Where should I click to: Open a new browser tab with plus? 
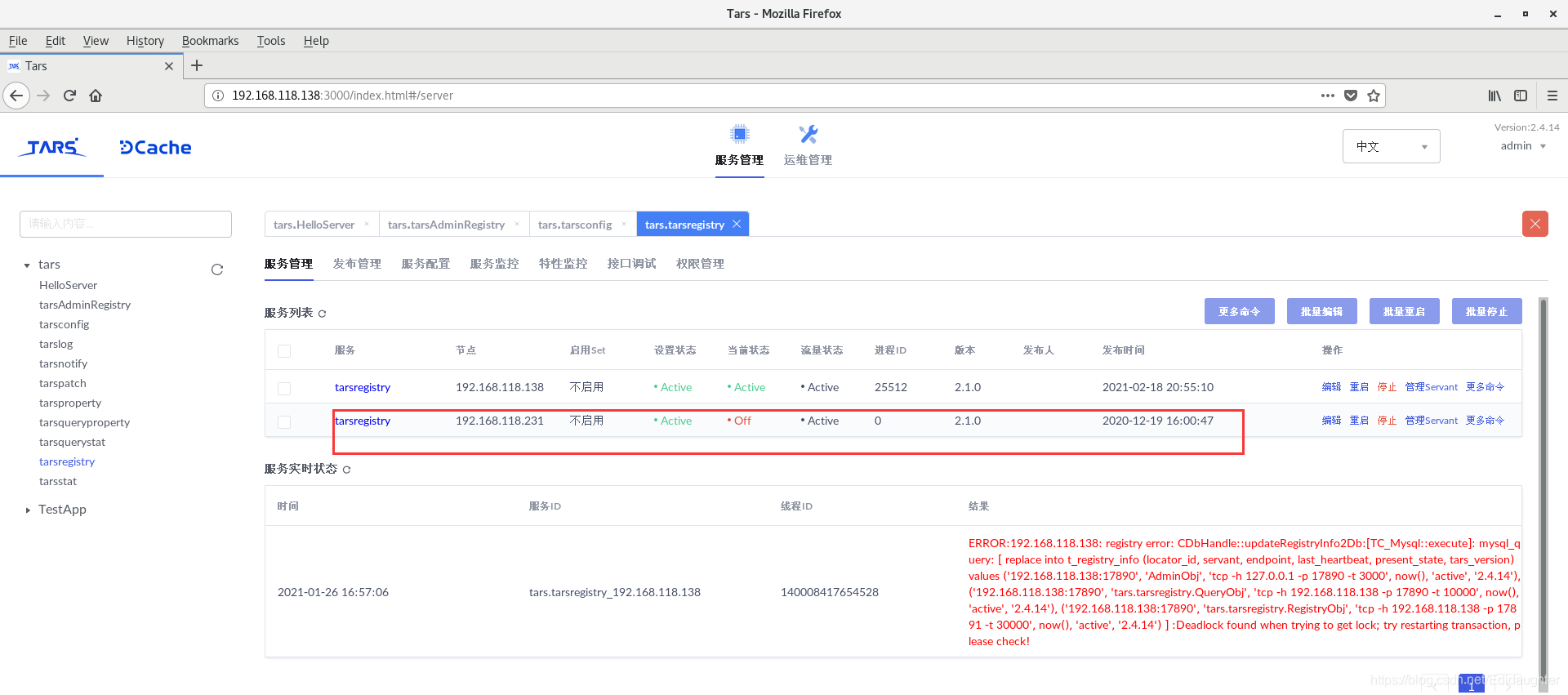click(197, 65)
